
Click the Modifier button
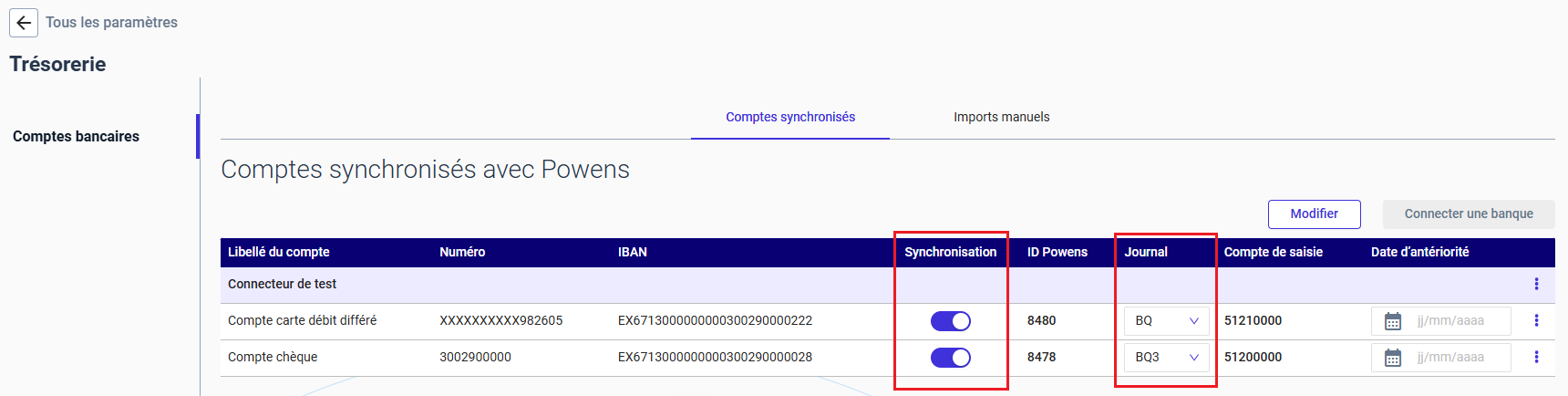point(1315,214)
